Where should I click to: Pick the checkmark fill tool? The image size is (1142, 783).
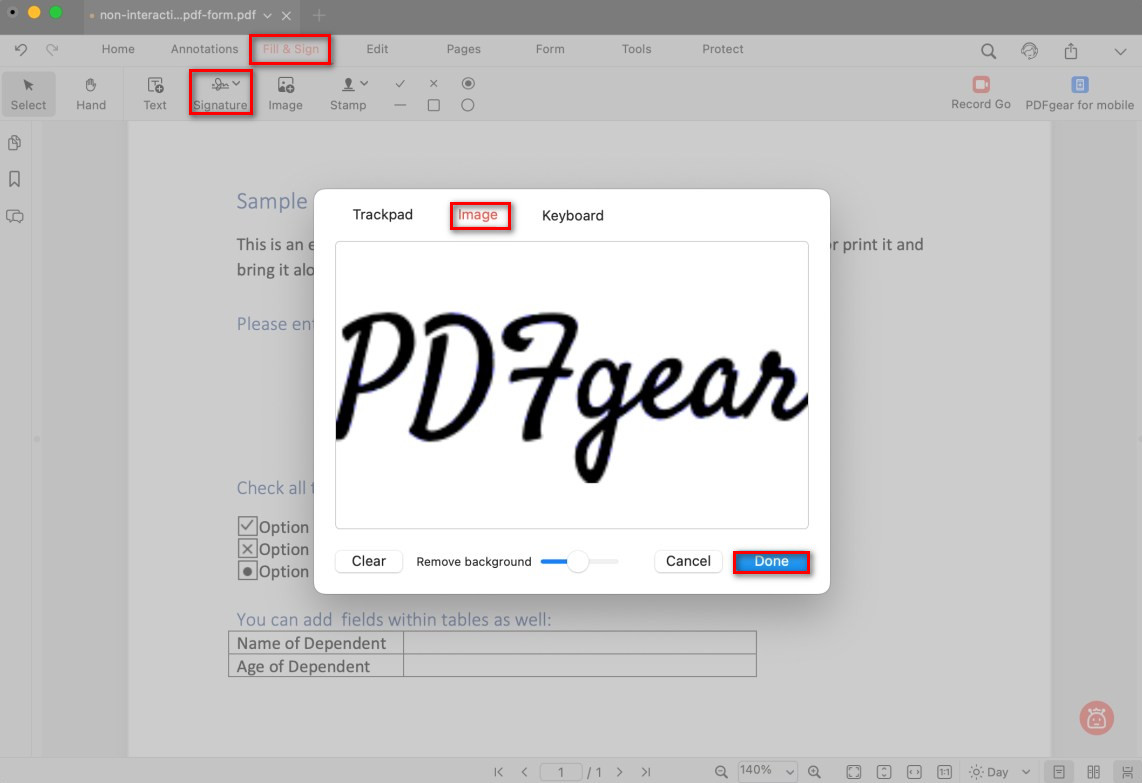(400, 84)
